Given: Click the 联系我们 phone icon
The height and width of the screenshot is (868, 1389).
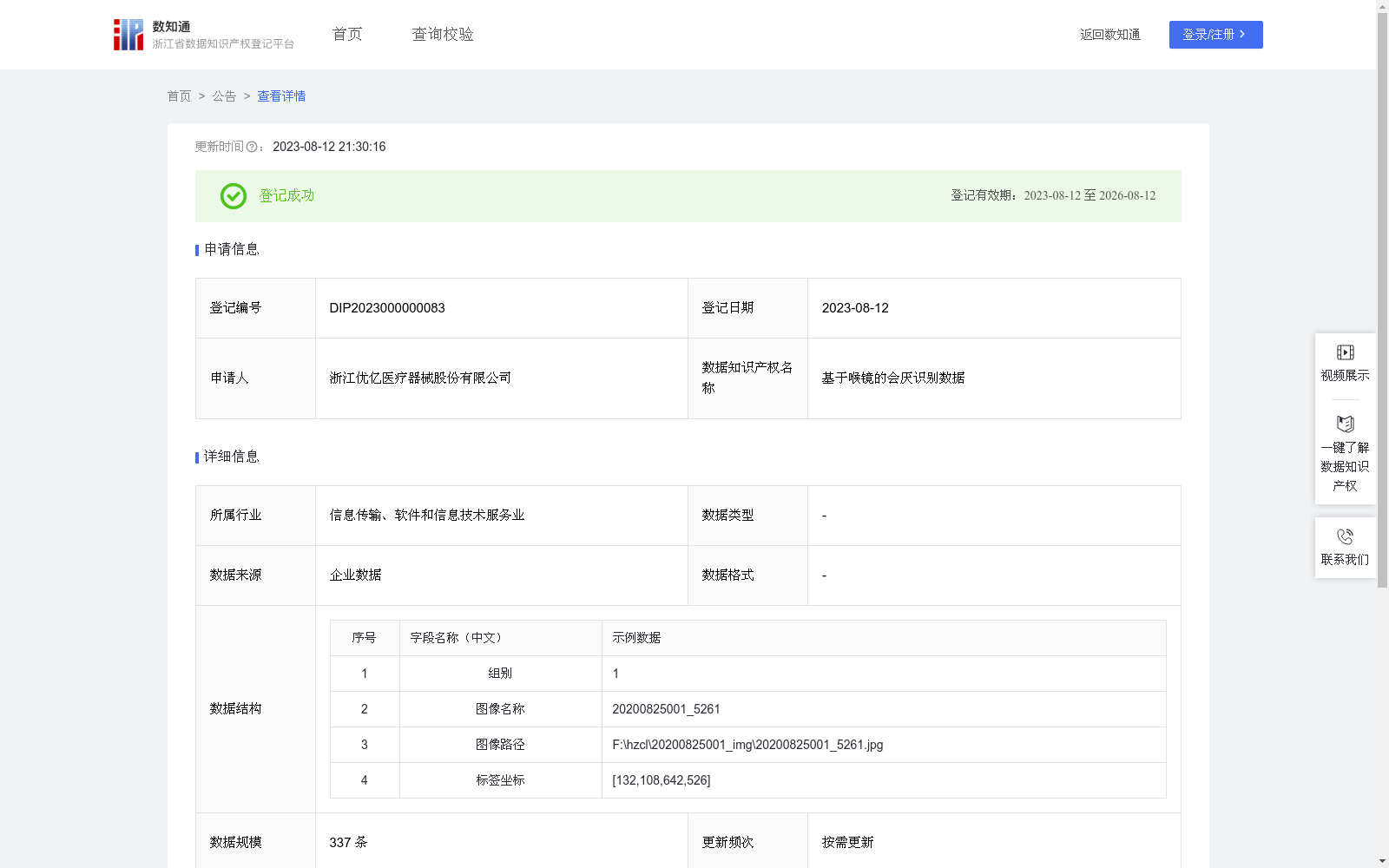Looking at the screenshot, I should pos(1345,536).
